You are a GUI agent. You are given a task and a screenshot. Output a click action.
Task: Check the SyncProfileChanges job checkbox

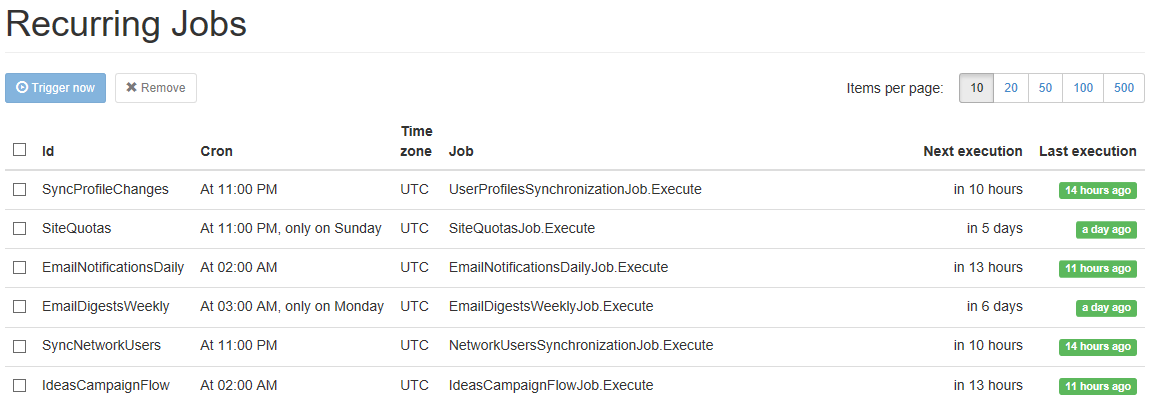coord(20,189)
